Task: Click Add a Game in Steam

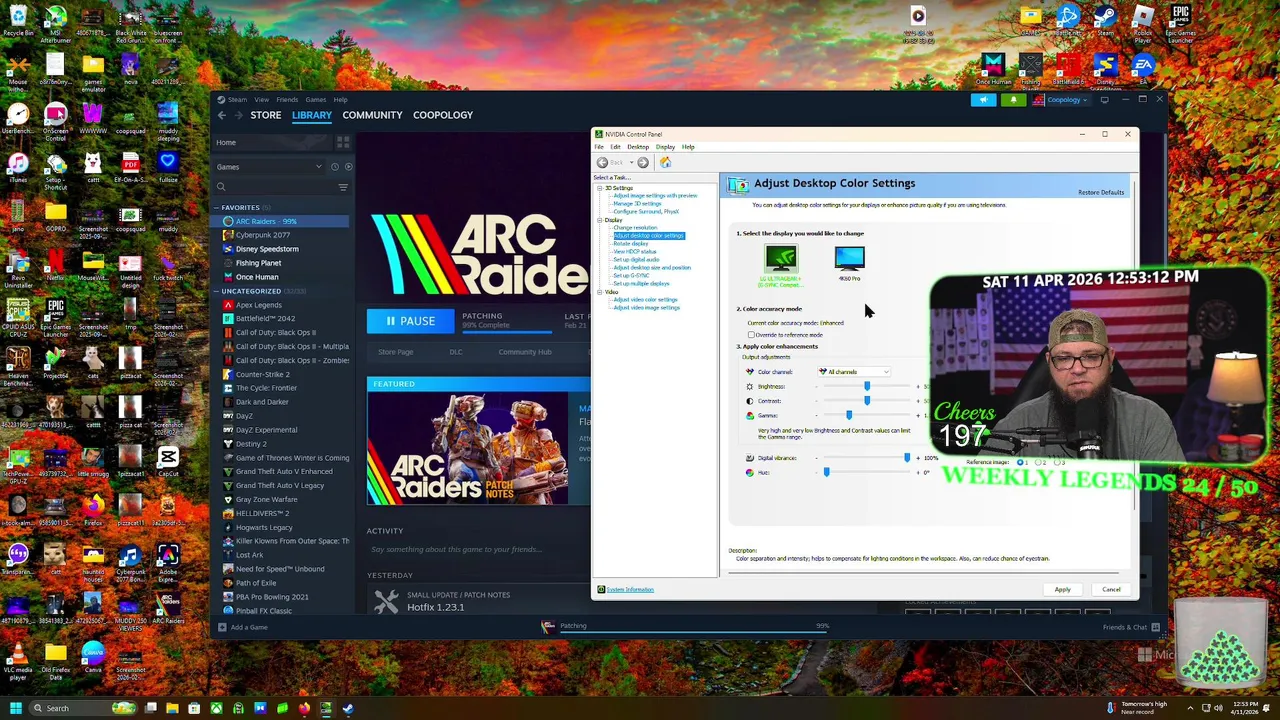Action: coord(241,627)
